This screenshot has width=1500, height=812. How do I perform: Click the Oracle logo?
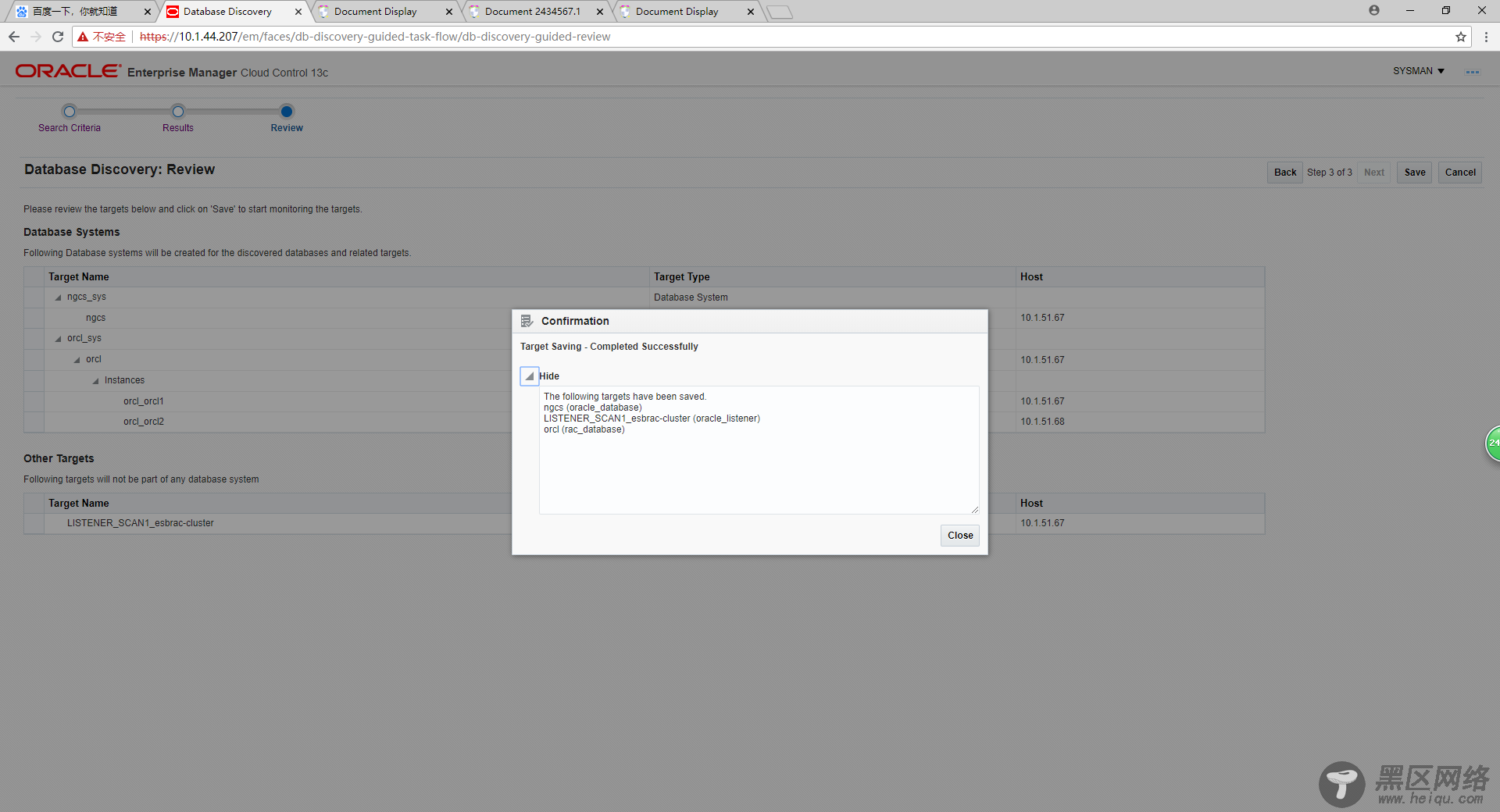coord(68,71)
